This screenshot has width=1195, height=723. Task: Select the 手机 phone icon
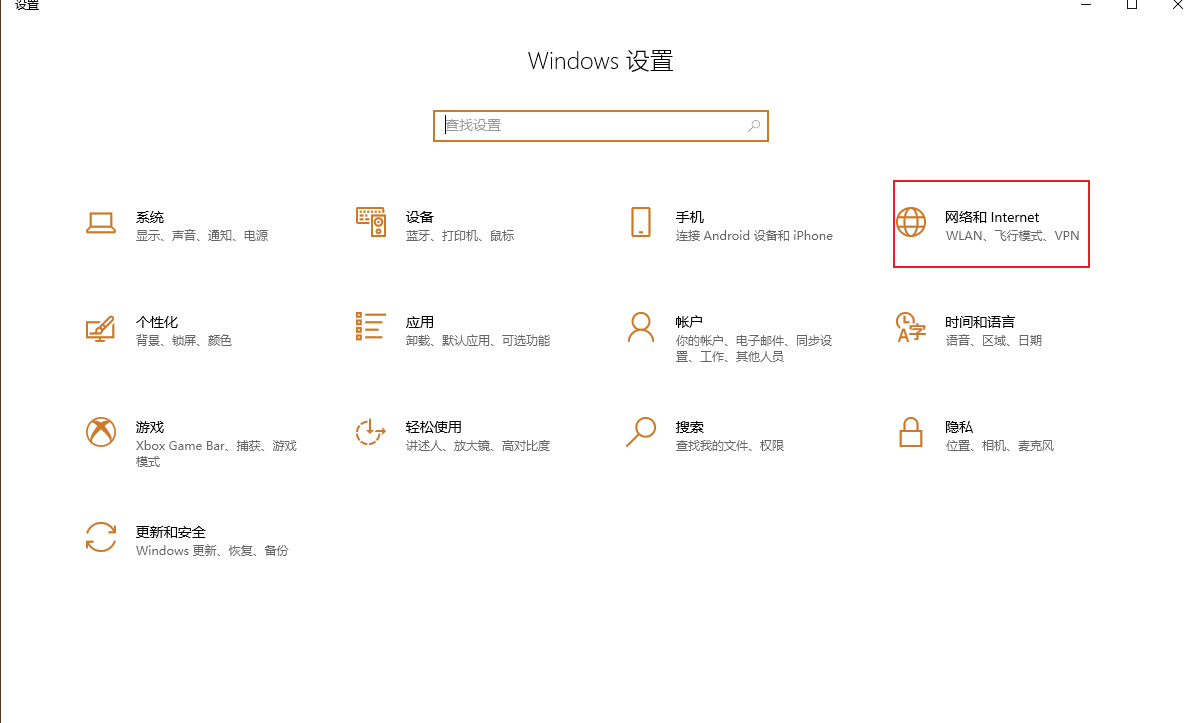[641, 222]
